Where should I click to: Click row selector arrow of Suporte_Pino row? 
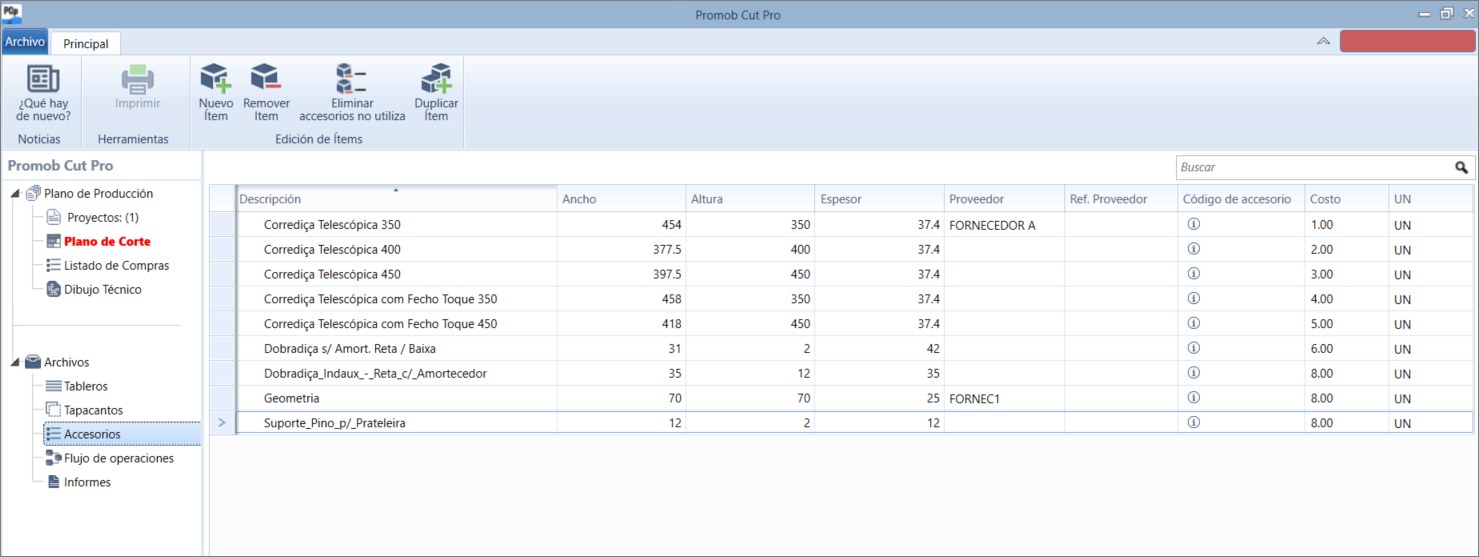pos(221,423)
